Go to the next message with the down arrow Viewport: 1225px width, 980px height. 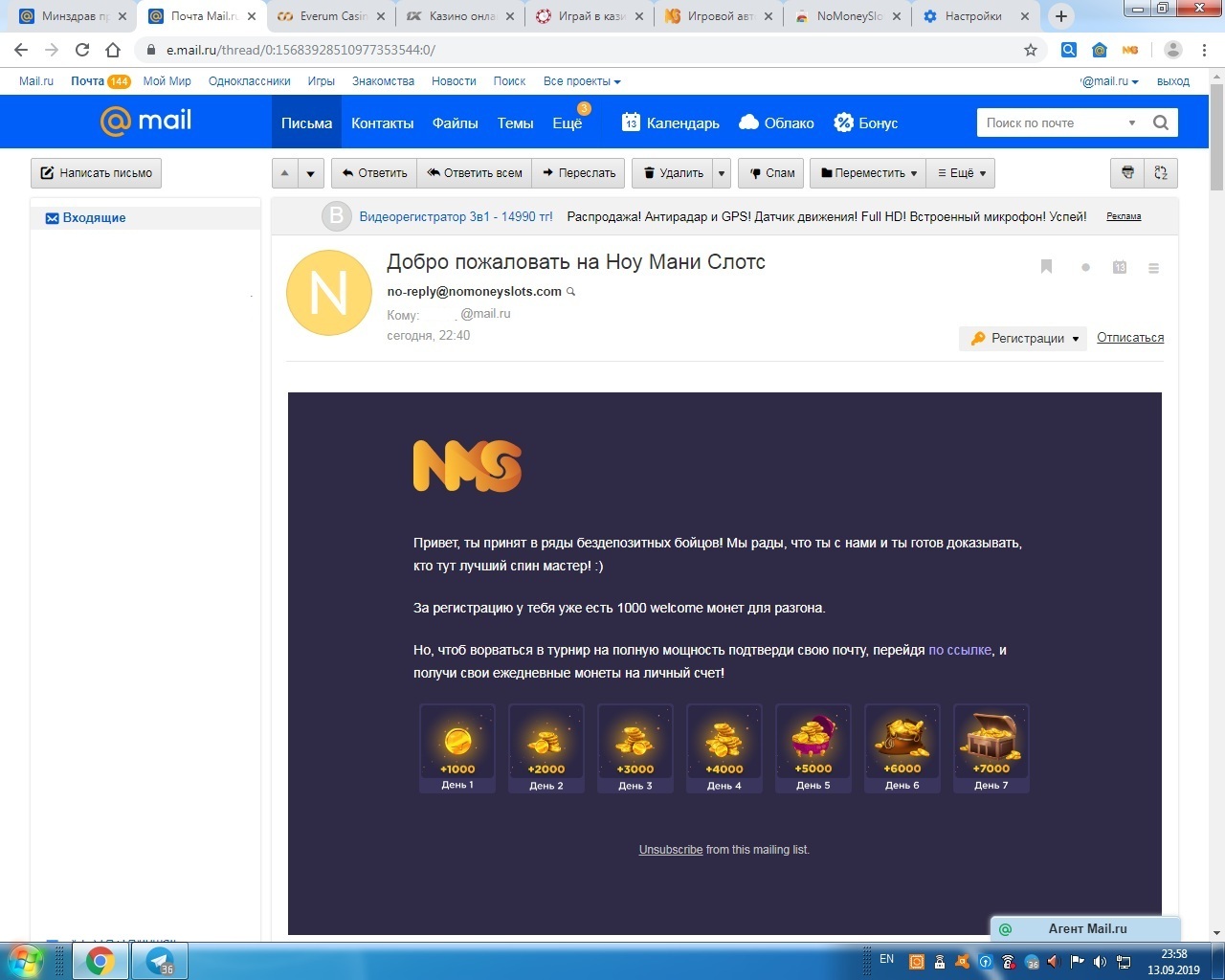tap(310, 173)
